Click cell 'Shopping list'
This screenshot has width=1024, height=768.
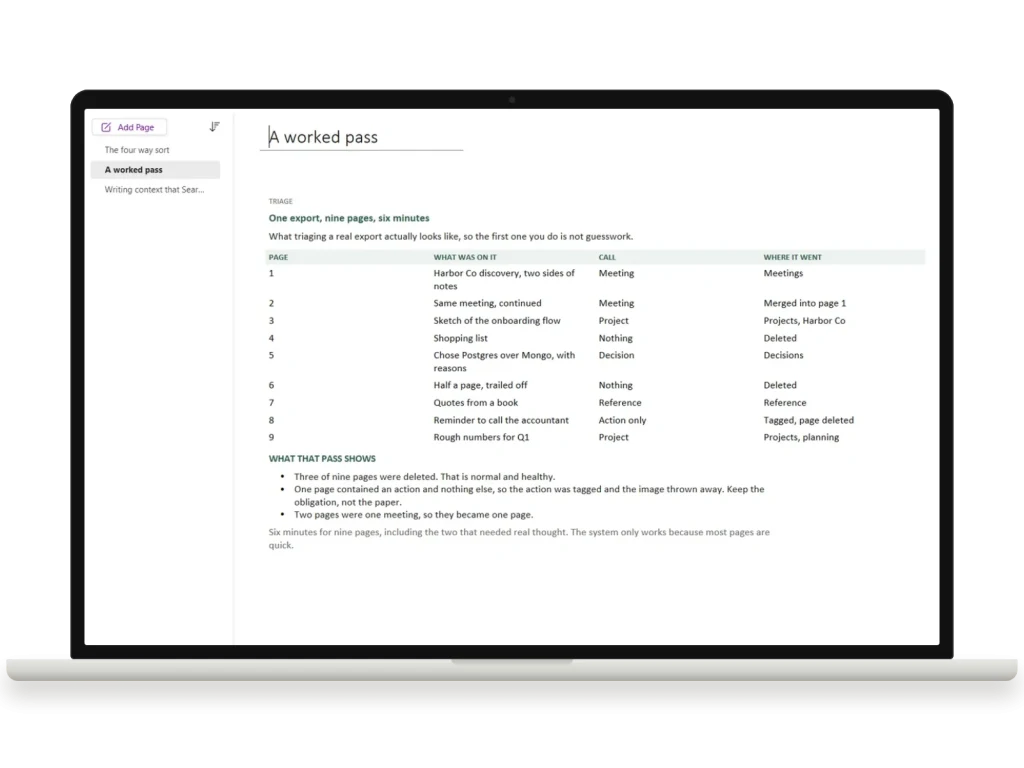coord(460,338)
